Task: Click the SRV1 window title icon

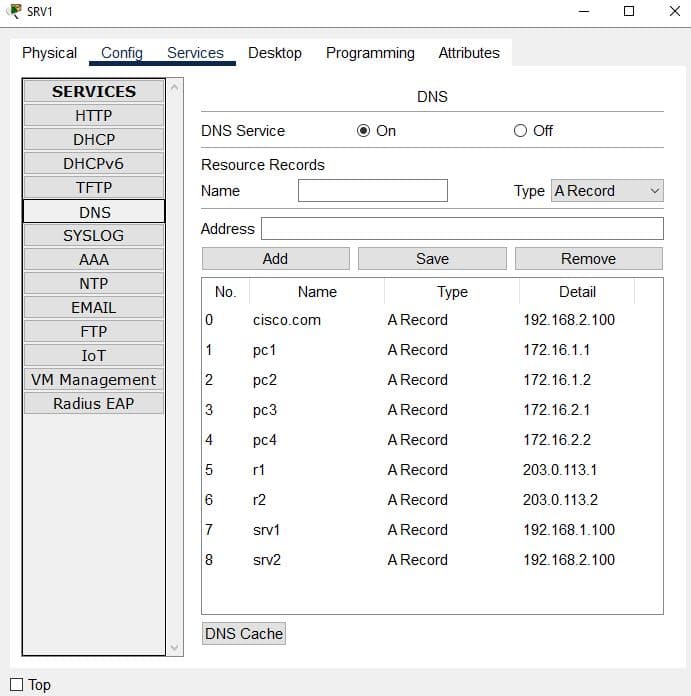Action: 14,11
